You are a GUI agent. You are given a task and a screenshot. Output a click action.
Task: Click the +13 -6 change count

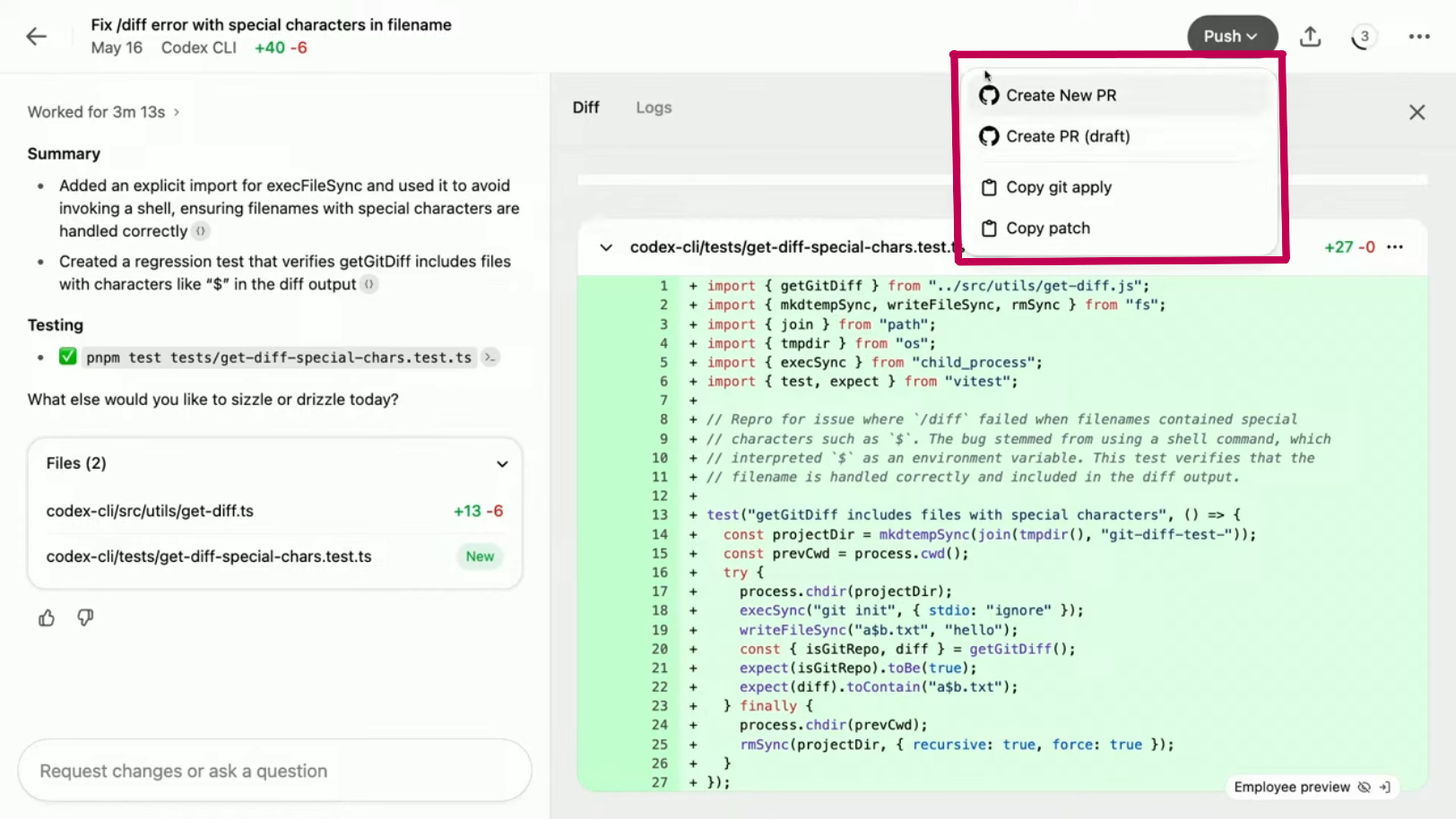pos(478,511)
